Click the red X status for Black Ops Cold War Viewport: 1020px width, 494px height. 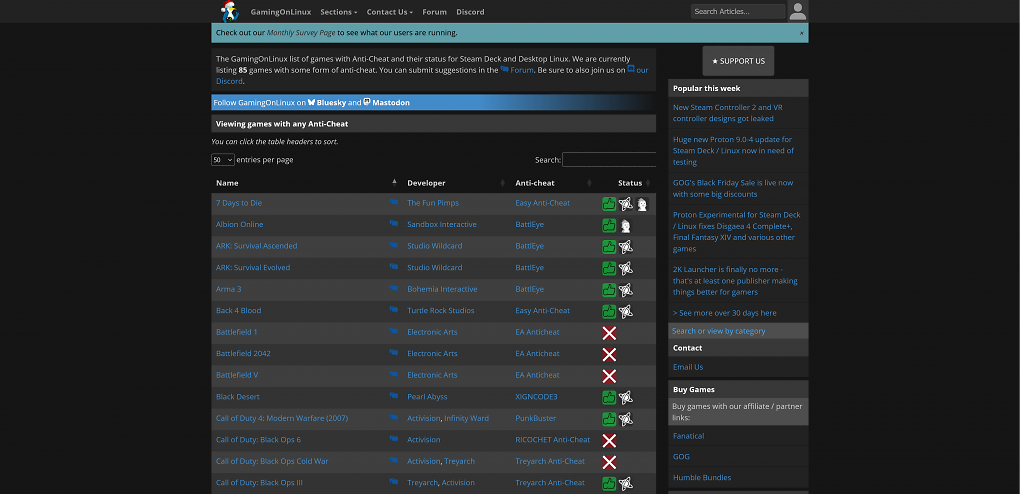coord(609,462)
